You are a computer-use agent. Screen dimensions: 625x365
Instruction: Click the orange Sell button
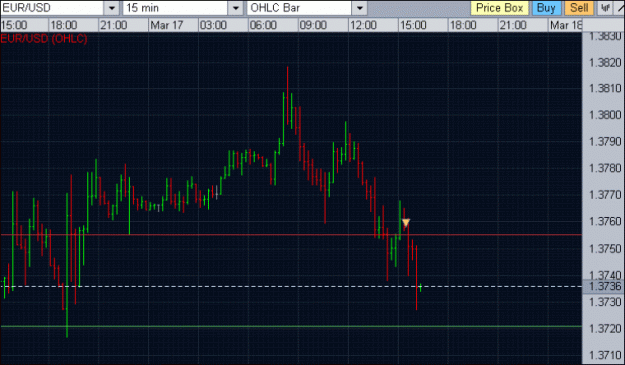pos(579,8)
